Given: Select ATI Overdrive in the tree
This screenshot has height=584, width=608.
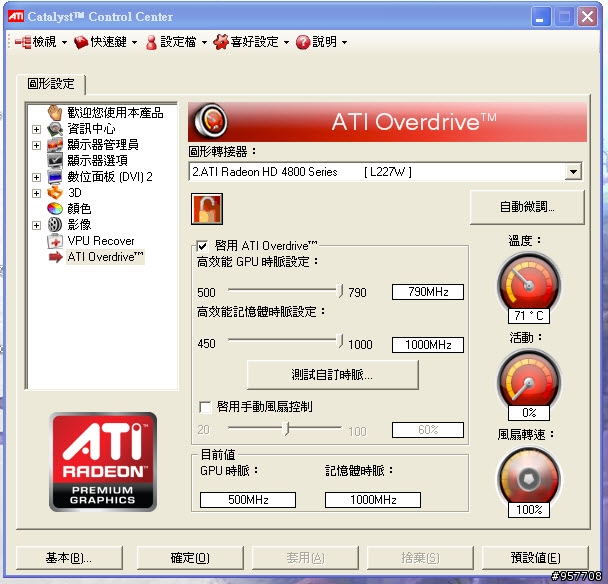Looking at the screenshot, I should coord(105,257).
